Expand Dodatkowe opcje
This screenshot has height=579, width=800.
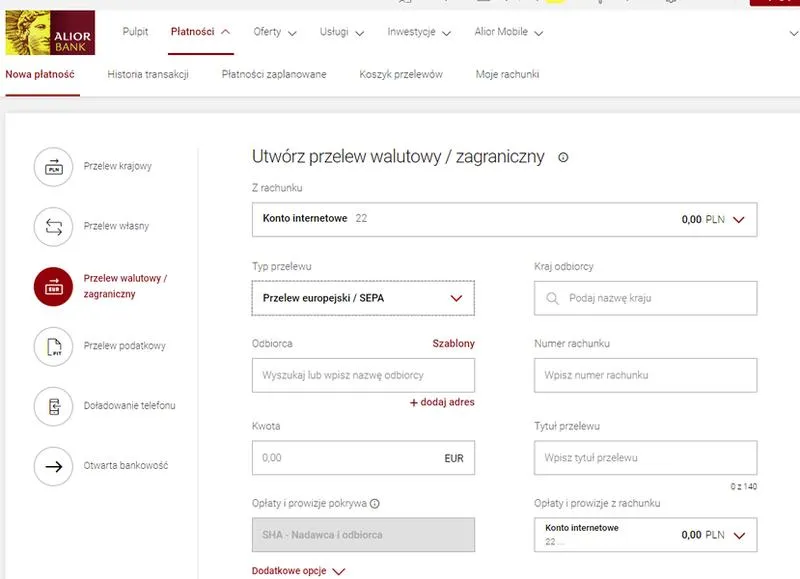point(292,570)
